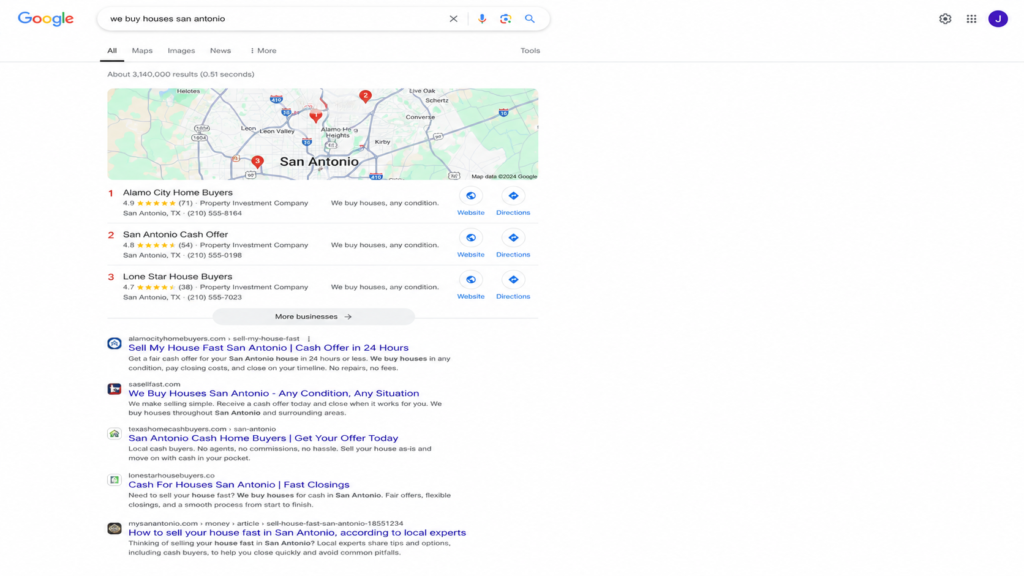Image resolution: width=1024 pixels, height=576 pixels.
Task: Click the results count text About 3,140,000 results
Action: (x=181, y=74)
